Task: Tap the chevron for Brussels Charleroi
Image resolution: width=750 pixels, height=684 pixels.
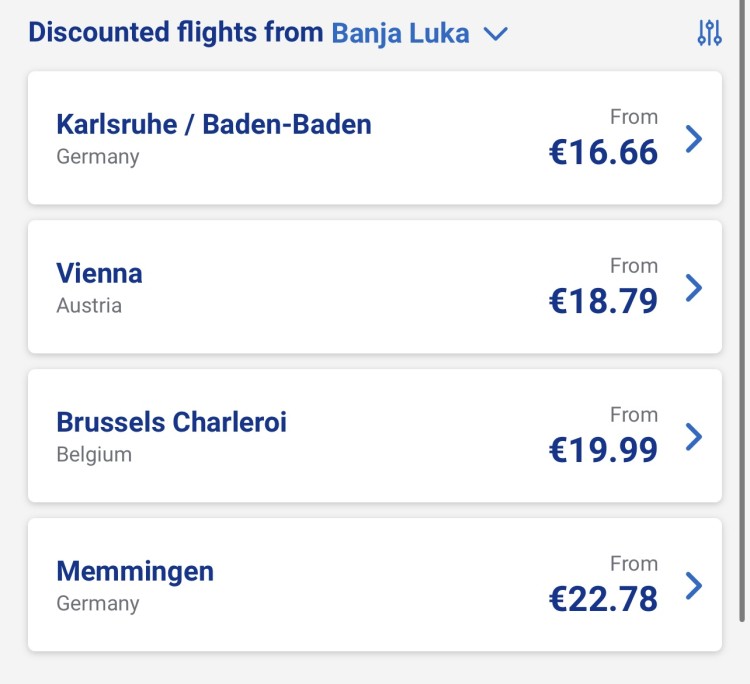Action: point(694,436)
